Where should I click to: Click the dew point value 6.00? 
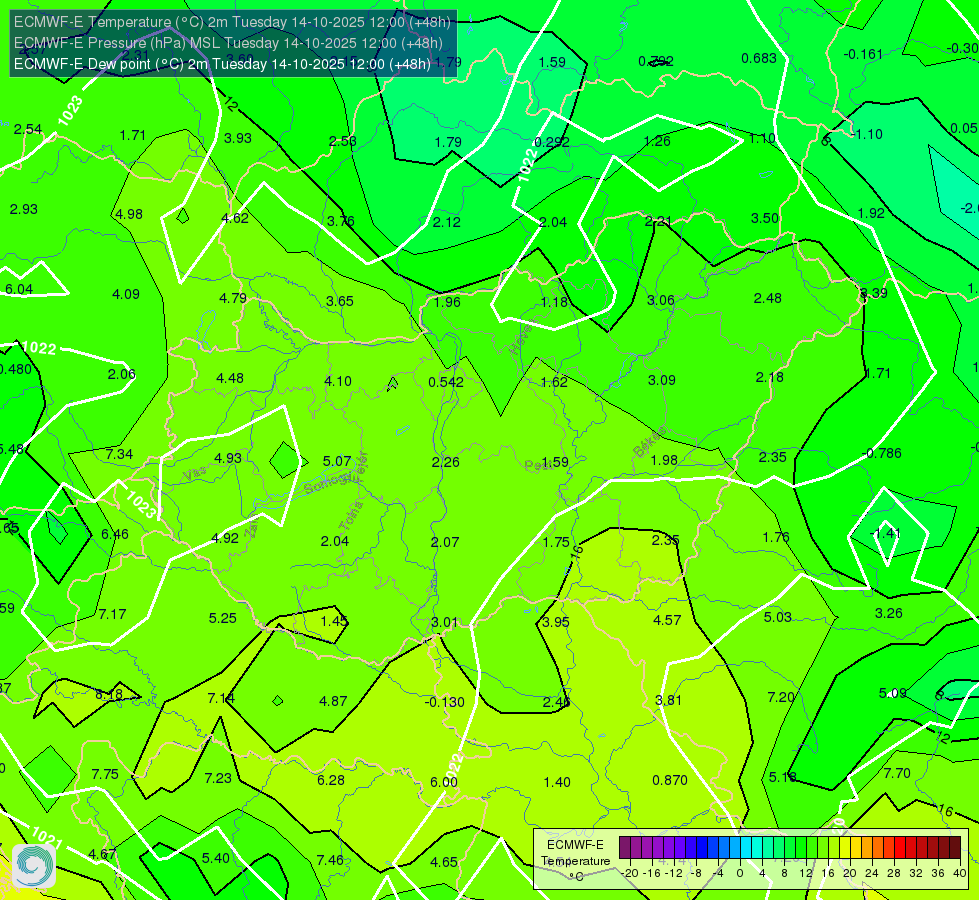tap(444, 782)
